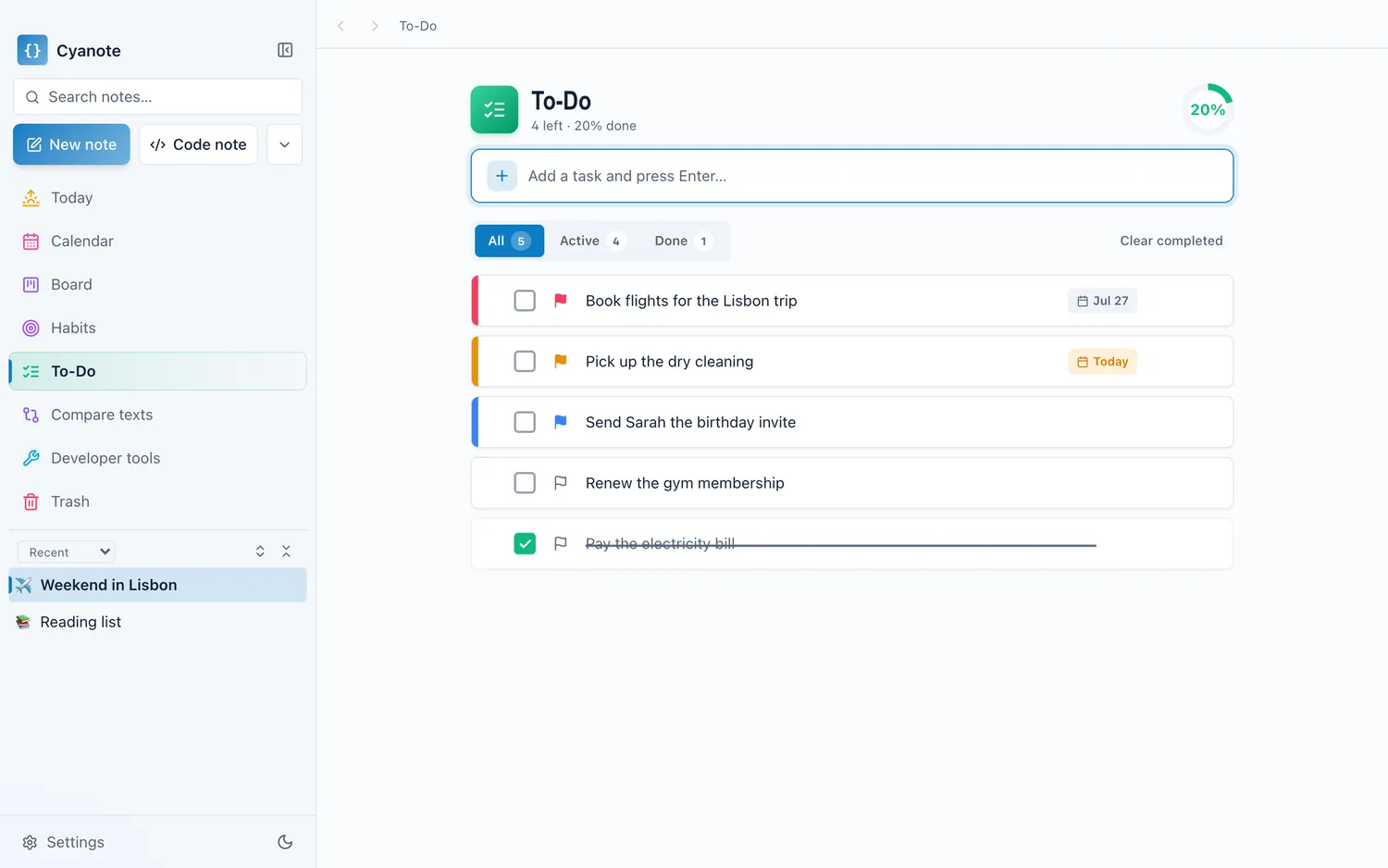The image size is (1388, 868).
Task: Check off Book flights for the Lisbon trip
Action: (x=525, y=301)
